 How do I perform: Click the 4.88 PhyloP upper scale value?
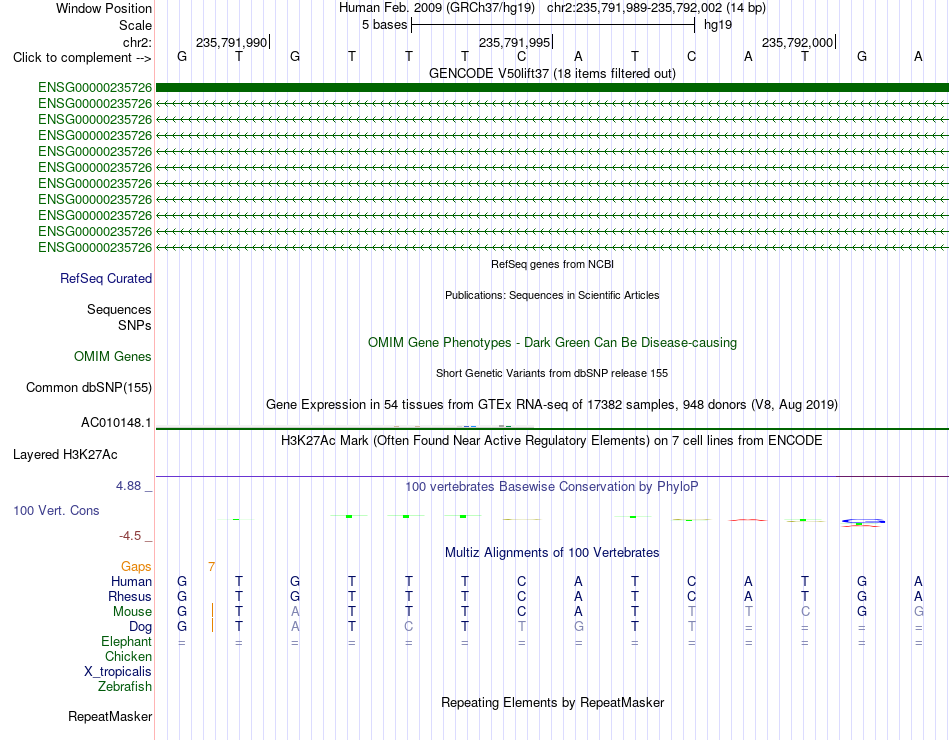[128, 485]
